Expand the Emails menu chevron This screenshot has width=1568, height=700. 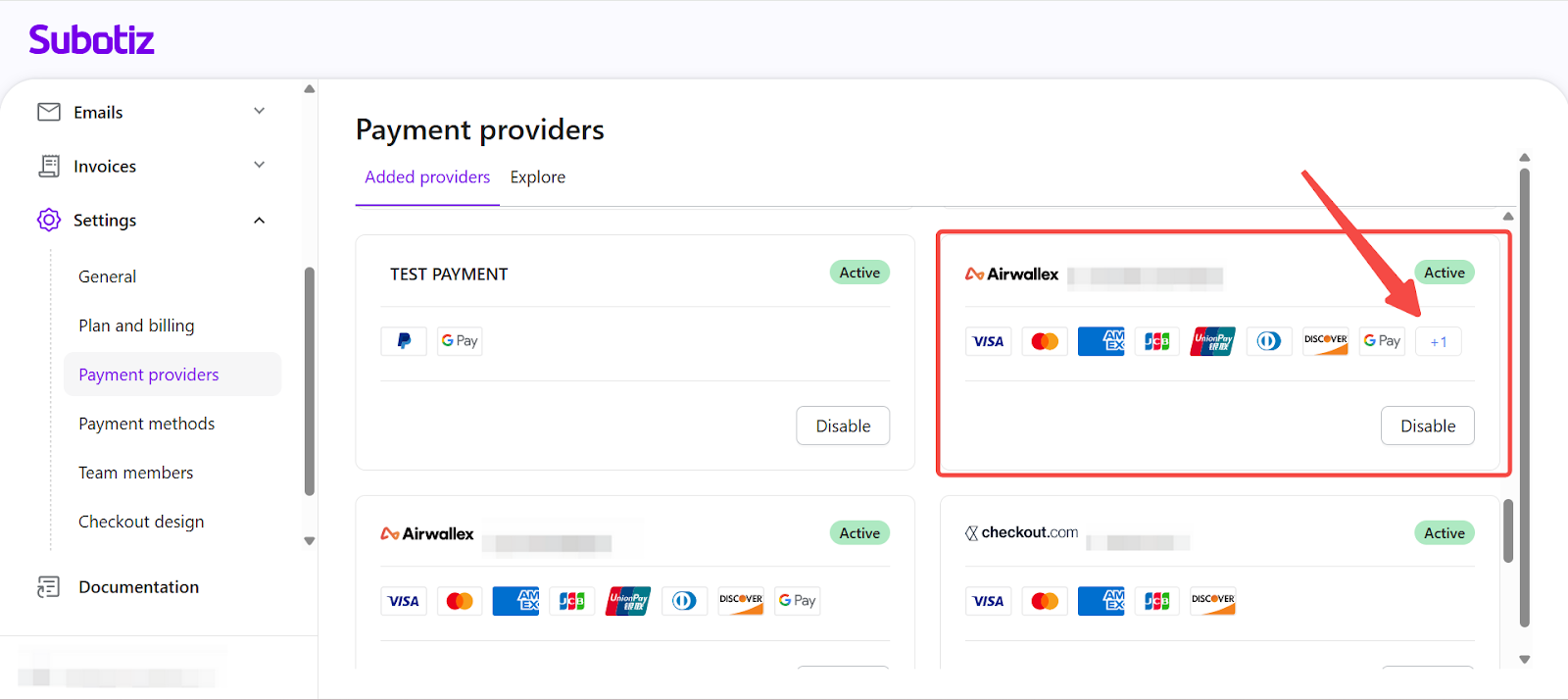(259, 111)
